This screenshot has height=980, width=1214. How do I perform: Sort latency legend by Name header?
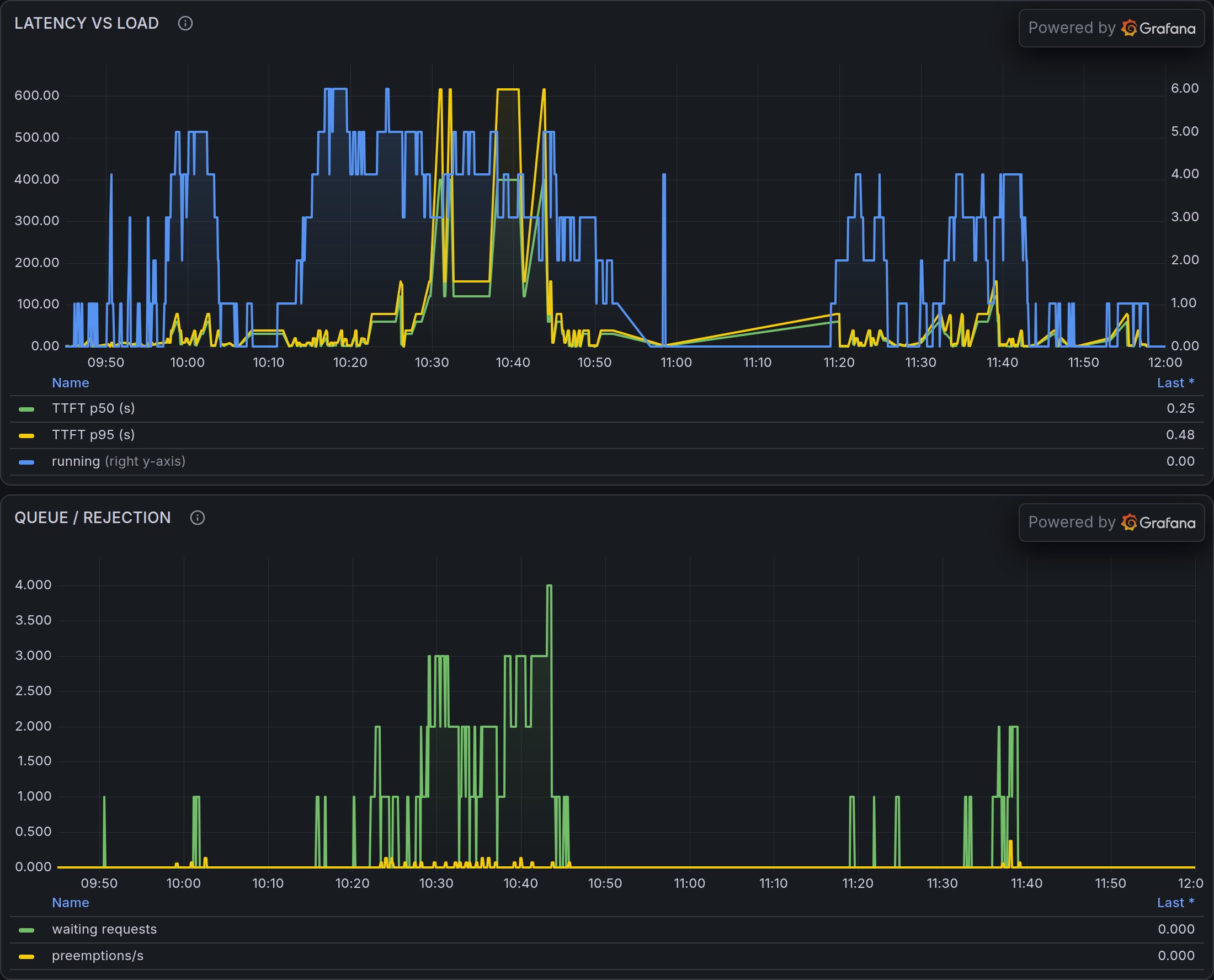[x=71, y=383]
